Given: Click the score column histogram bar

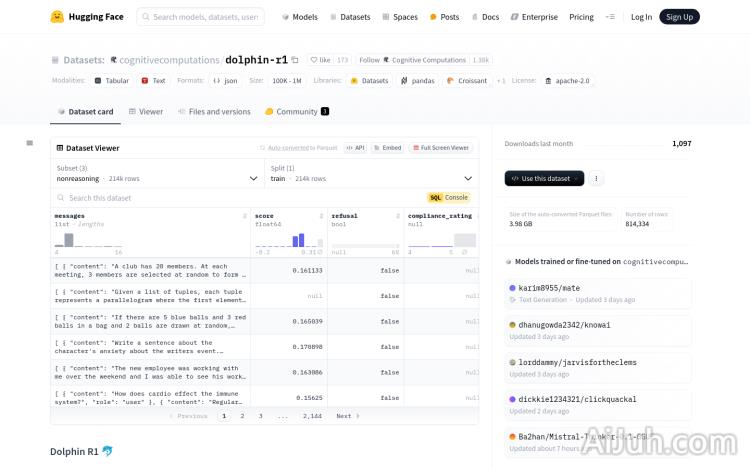Looking at the screenshot, I should (299, 240).
